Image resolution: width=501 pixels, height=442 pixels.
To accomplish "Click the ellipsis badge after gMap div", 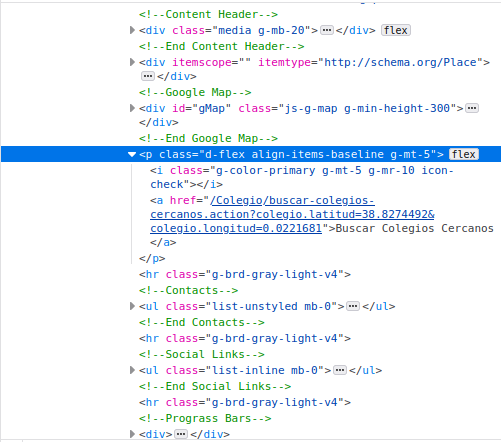I will 472,108.
